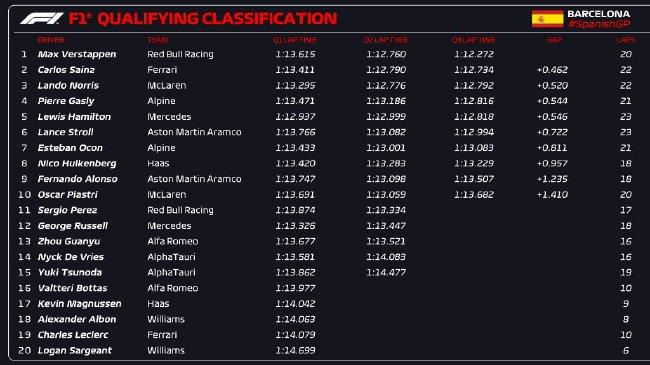Click the +0.462 gap value

[x=552, y=70]
